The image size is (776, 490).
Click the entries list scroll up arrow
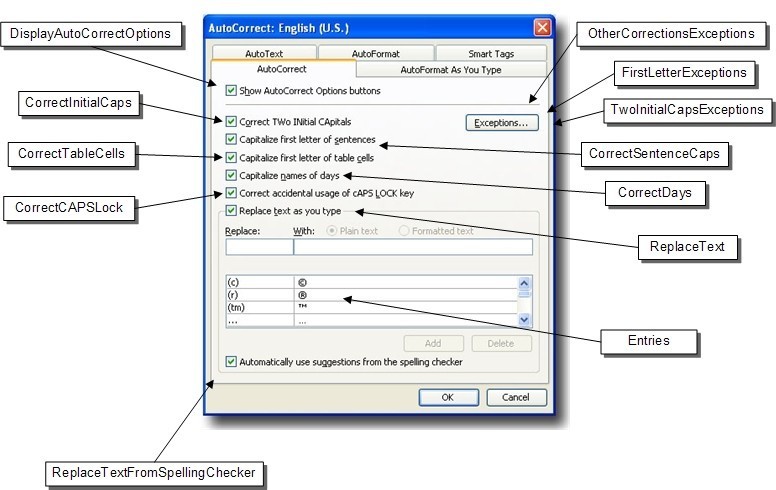pyautogui.click(x=524, y=283)
